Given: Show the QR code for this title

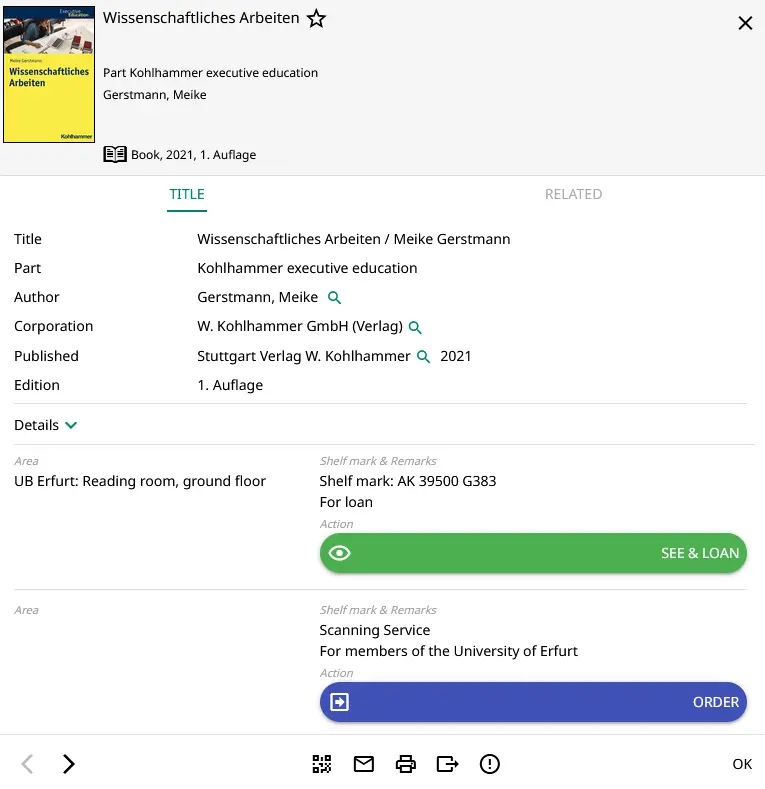Looking at the screenshot, I should (x=321, y=764).
